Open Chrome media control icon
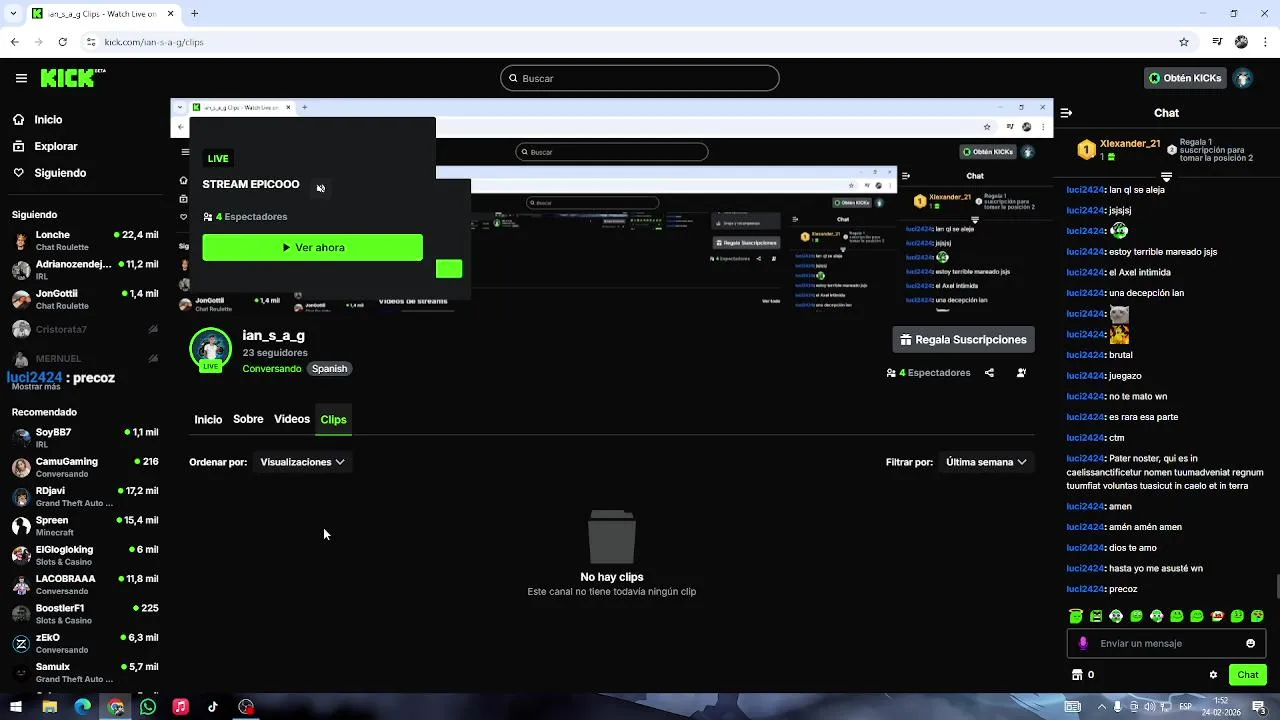The image size is (1280, 720). 1217,42
